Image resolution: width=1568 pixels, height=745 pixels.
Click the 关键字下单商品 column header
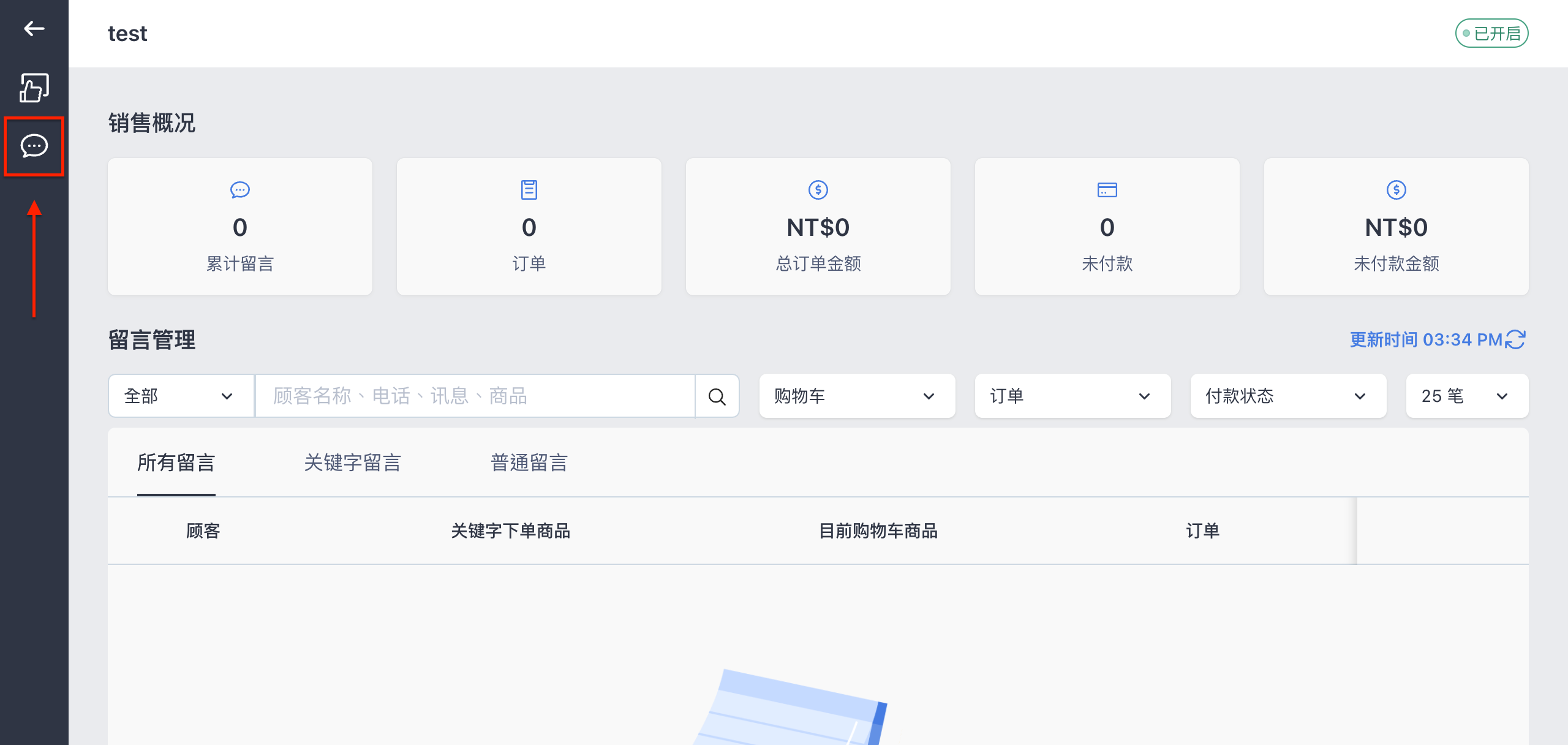[x=511, y=531]
